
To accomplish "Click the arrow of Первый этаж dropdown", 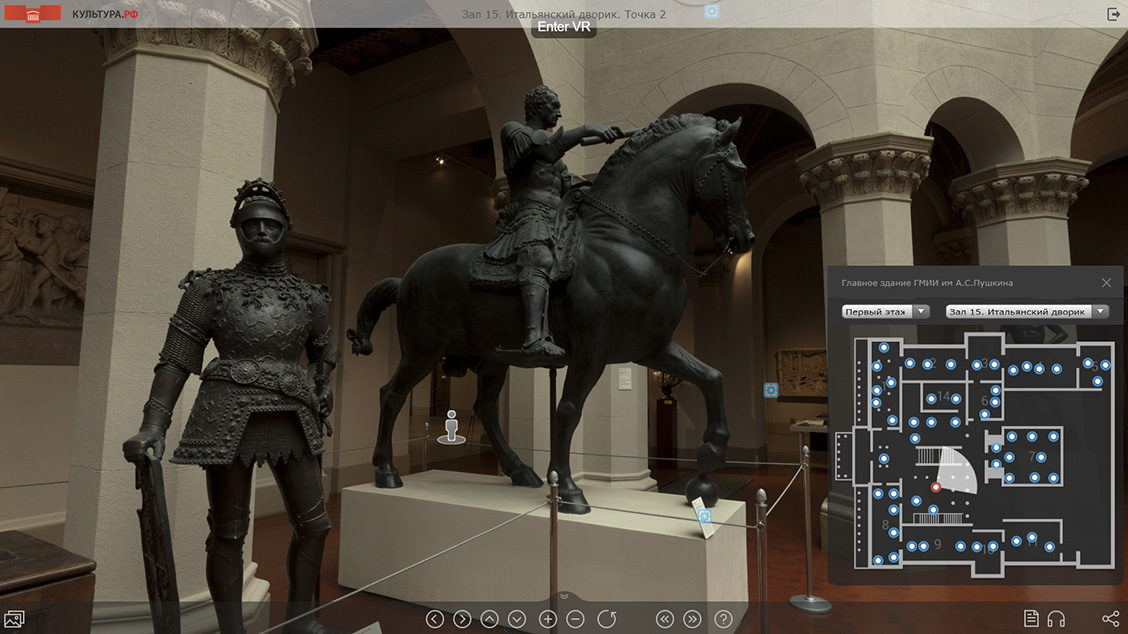I will tap(921, 312).
